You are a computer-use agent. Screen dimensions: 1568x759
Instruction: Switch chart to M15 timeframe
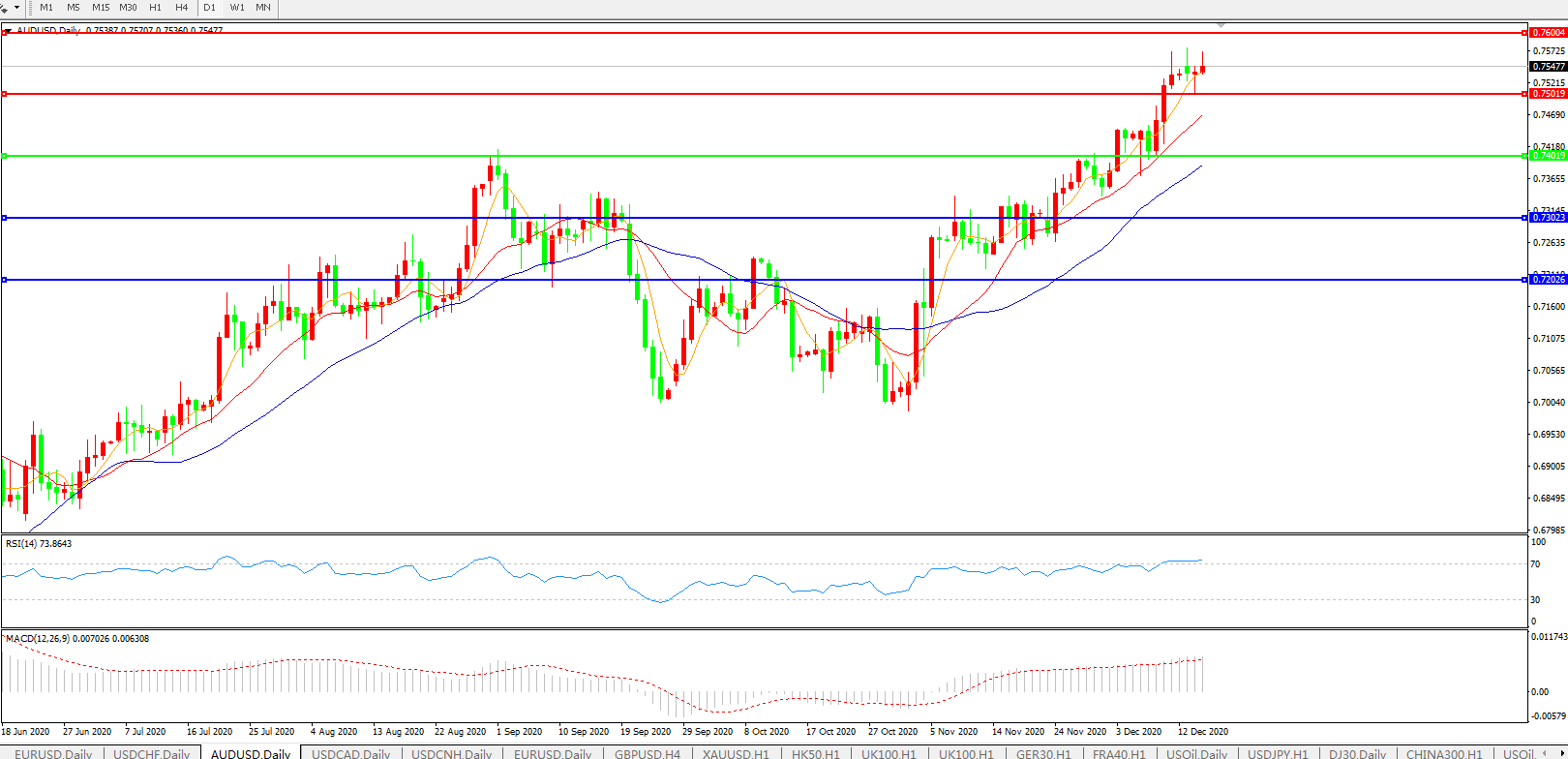(x=101, y=8)
